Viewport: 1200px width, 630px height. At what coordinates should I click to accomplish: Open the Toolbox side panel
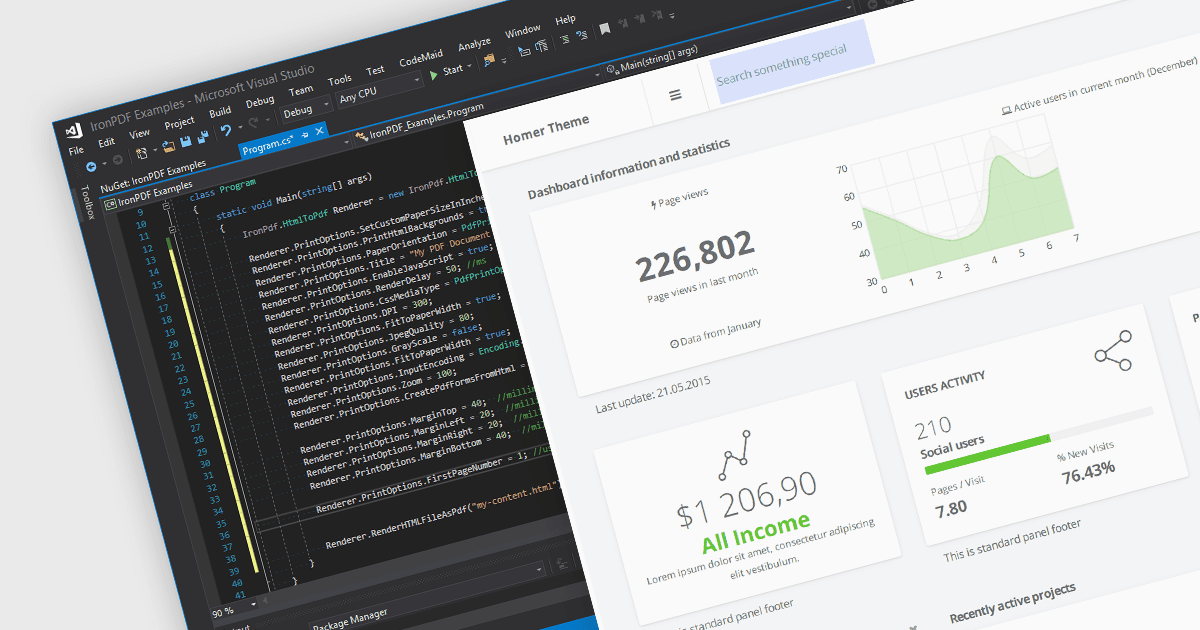click(x=86, y=201)
